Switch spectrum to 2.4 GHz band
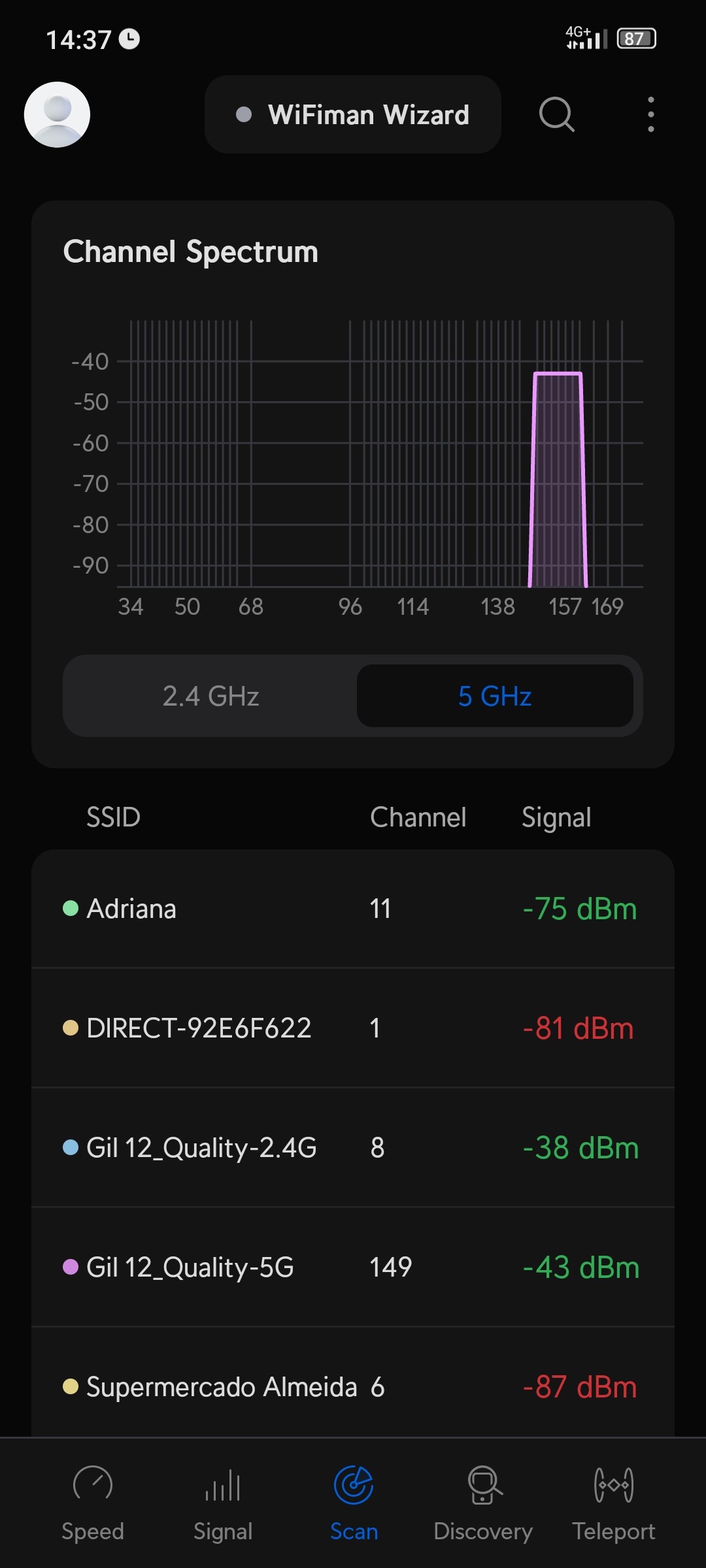The height and width of the screenshot is (1568, 706). [x=210, y=696]
